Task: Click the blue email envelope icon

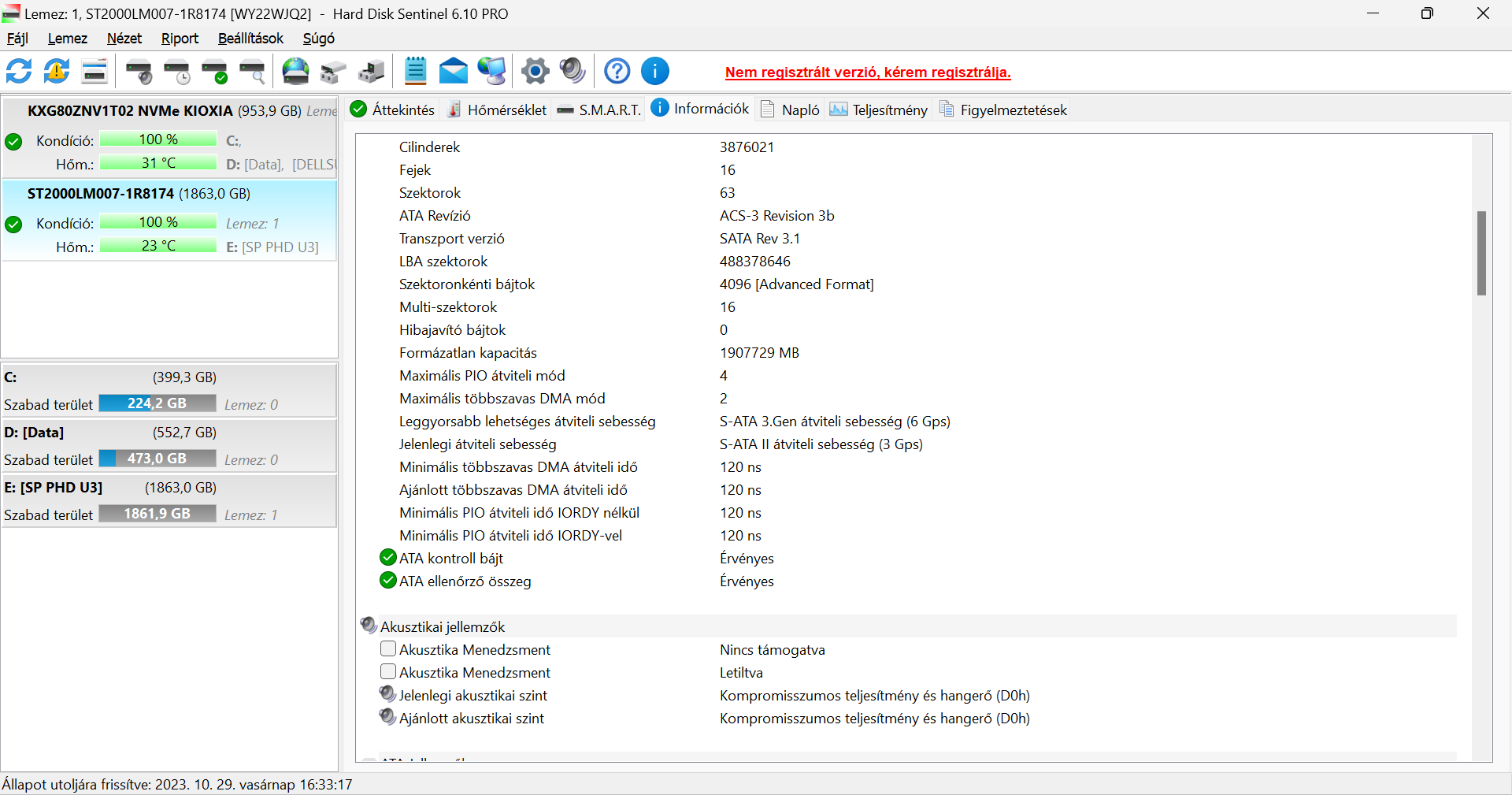Action: click(x=454, y=72)
